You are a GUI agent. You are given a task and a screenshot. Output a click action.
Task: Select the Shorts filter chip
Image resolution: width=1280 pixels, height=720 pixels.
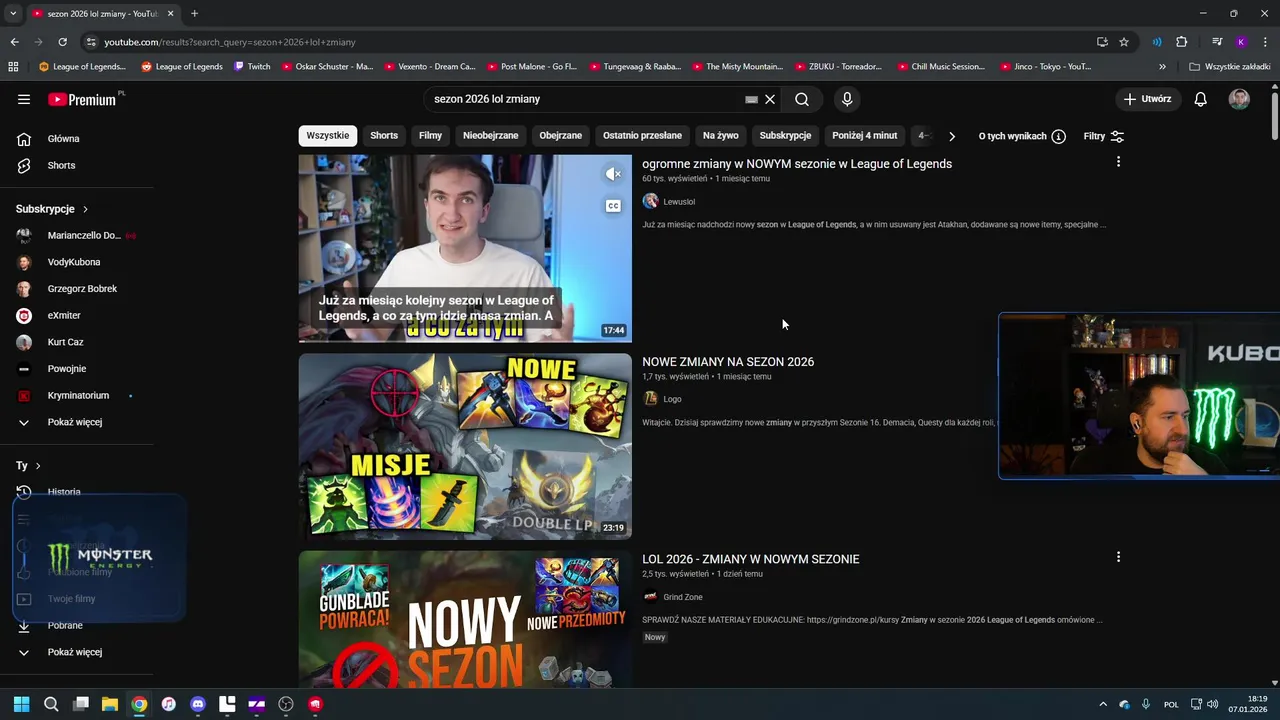point(384,136)
